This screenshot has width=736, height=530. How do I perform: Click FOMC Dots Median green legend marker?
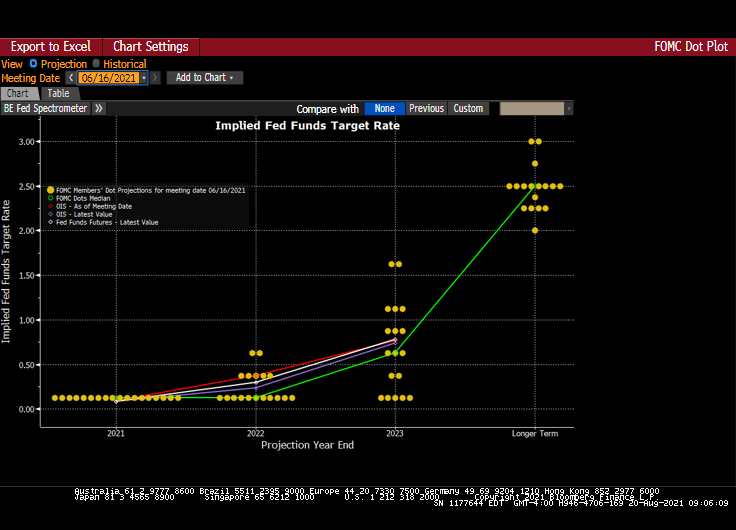point(51,197)
